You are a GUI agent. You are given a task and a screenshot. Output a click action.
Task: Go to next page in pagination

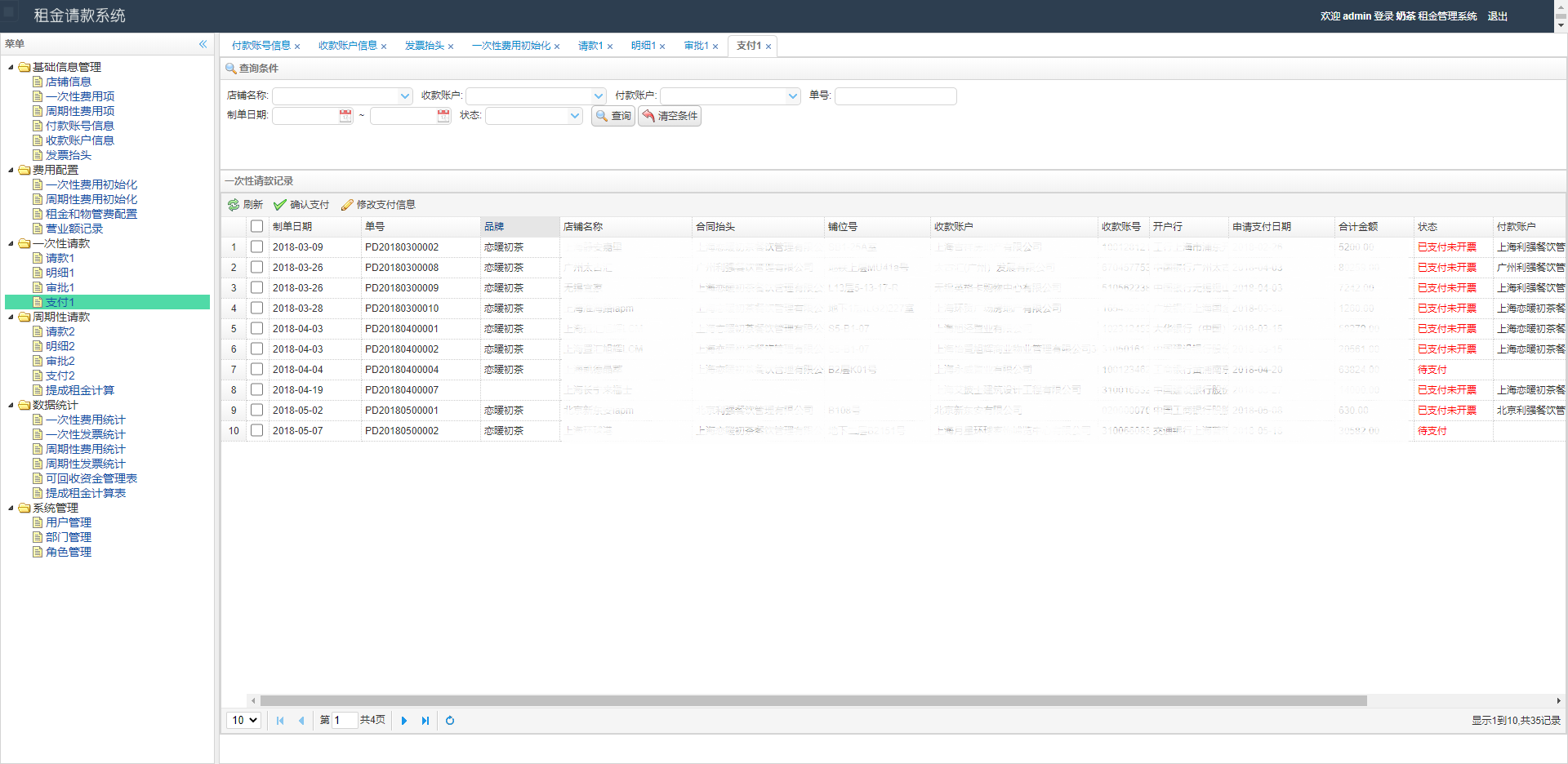(x=404, y=721)
